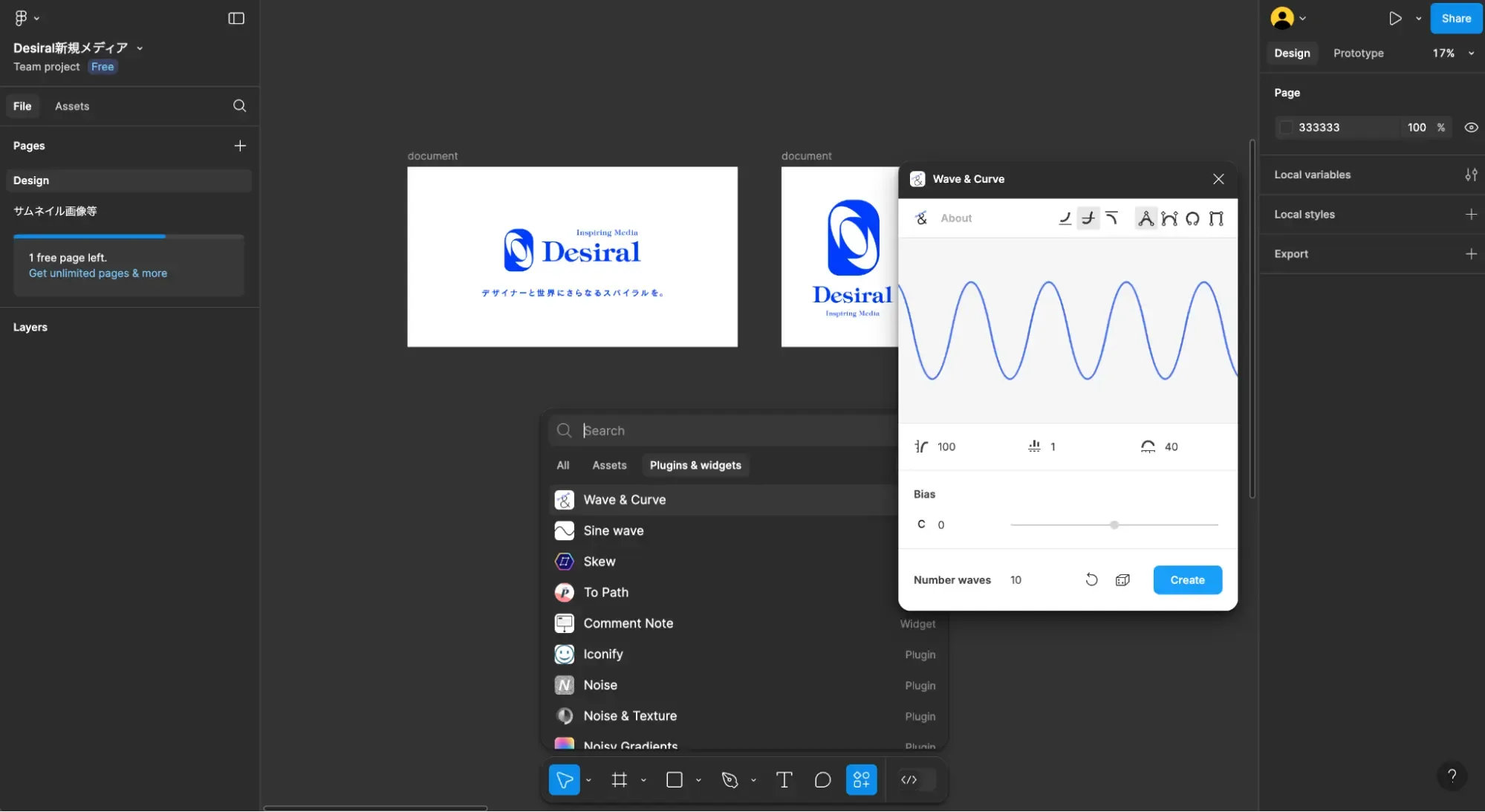Screen dimensions: 1485x812
Task: Select the smooth U-shaped curve type
Action: point(1169,218)
